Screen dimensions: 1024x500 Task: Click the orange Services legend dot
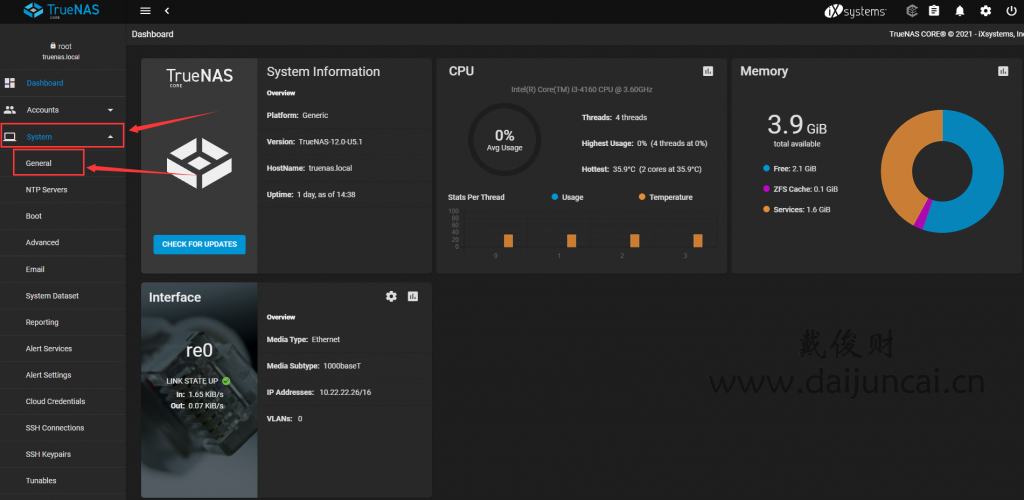coord(766,210)
